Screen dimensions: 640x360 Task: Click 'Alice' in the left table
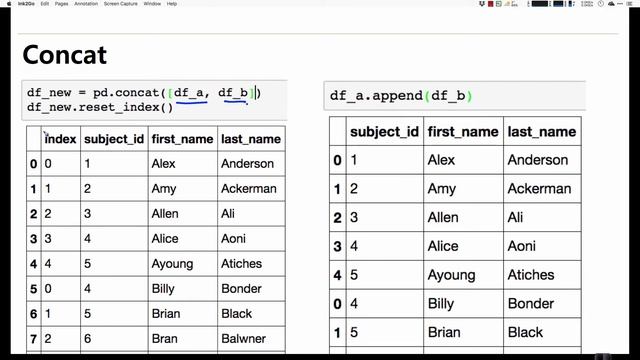click(165, 238)
